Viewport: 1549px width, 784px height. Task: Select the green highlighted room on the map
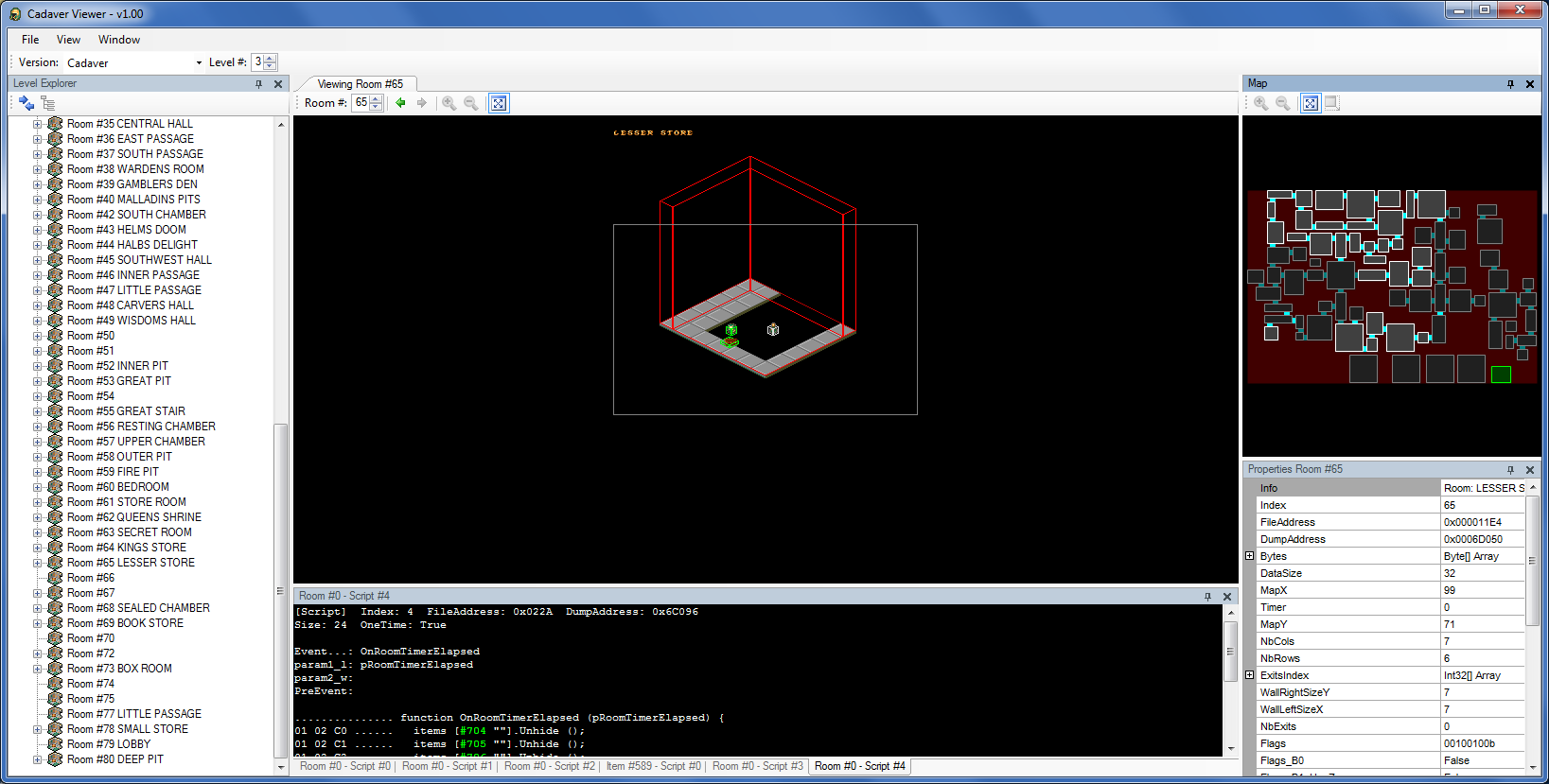point(1501,375)
